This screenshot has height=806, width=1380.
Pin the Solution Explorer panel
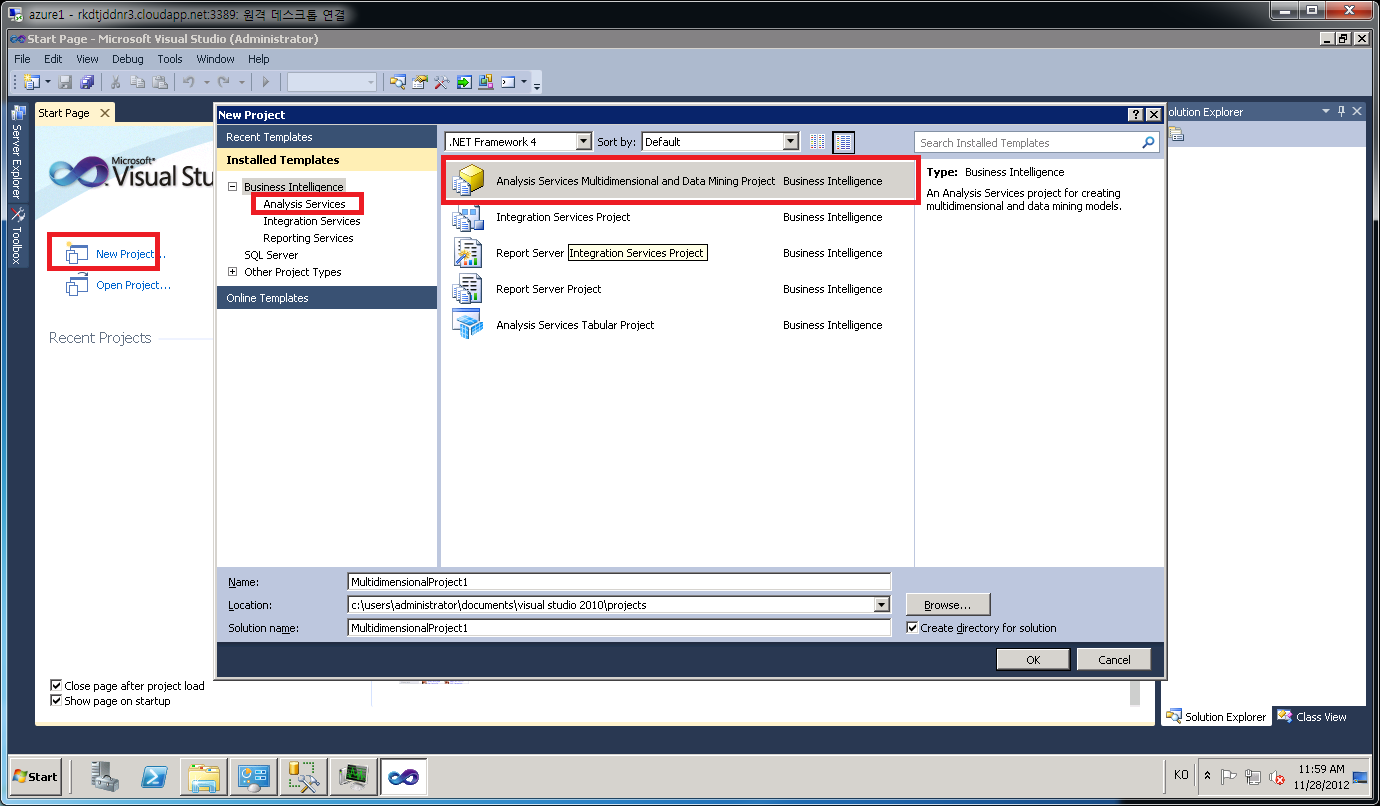[x=1341, y=111]
